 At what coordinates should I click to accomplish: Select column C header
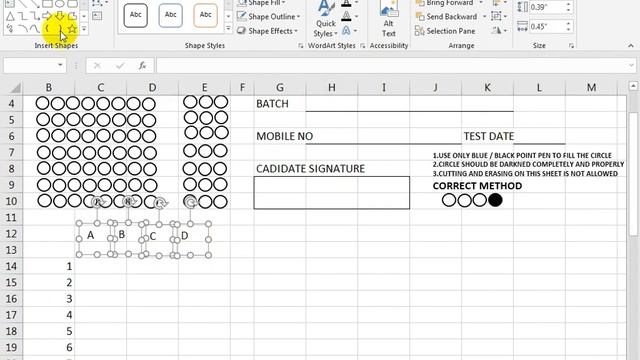click(x=100, y=88)
